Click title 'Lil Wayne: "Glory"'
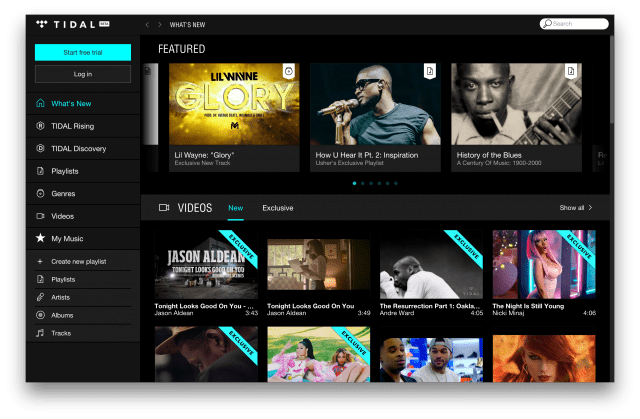Viewport: 640px width, 419px height. click(x=204, y=155)
